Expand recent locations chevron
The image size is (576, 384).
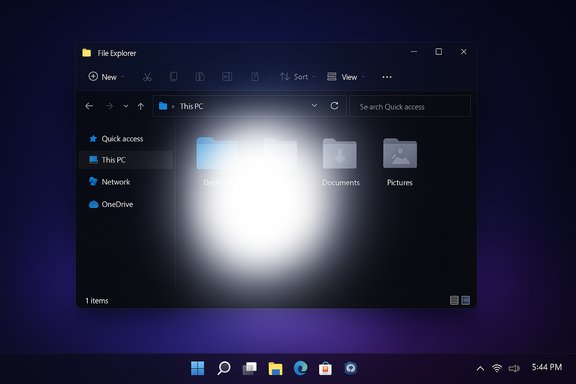[x=126, y=106]
